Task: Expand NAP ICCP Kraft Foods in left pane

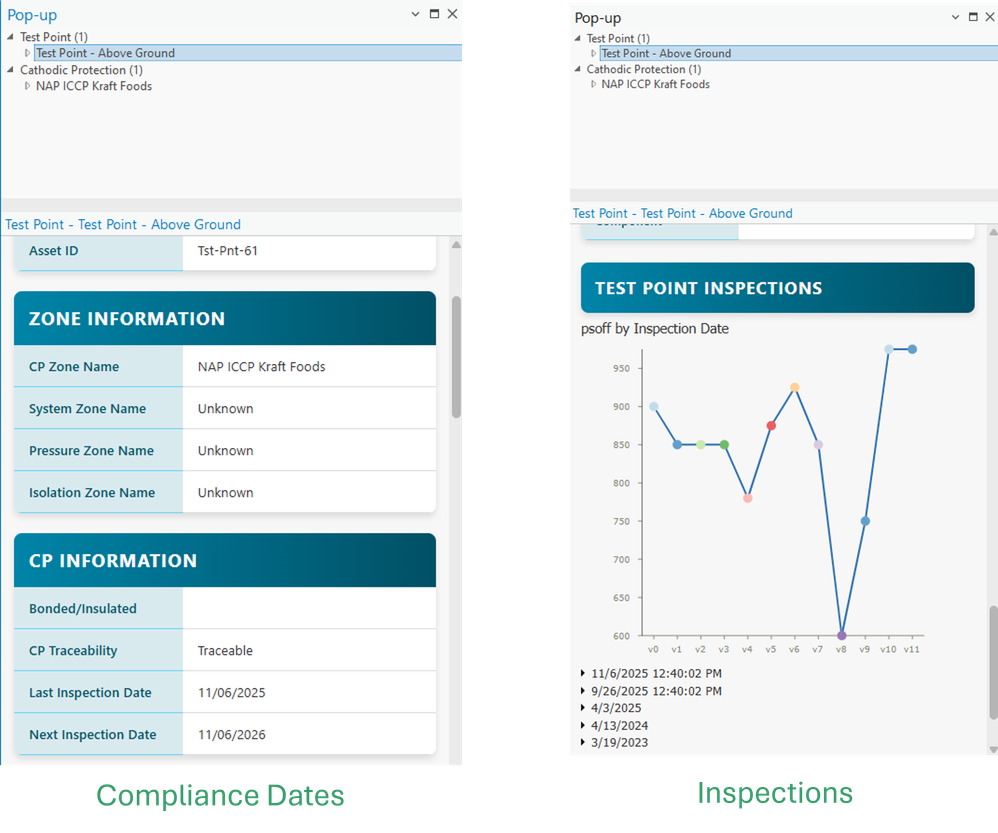Action: click(x=27, y=86)
